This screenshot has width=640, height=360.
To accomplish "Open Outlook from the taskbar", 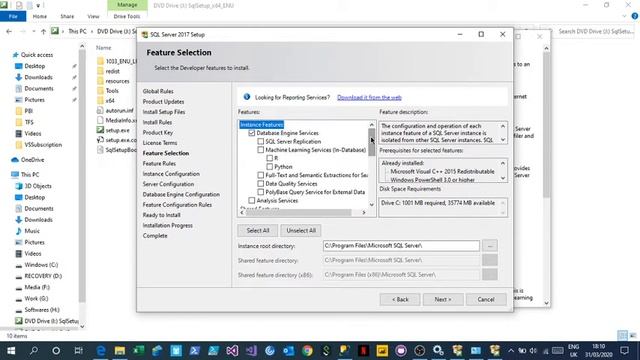I will [x=289, y=351].
